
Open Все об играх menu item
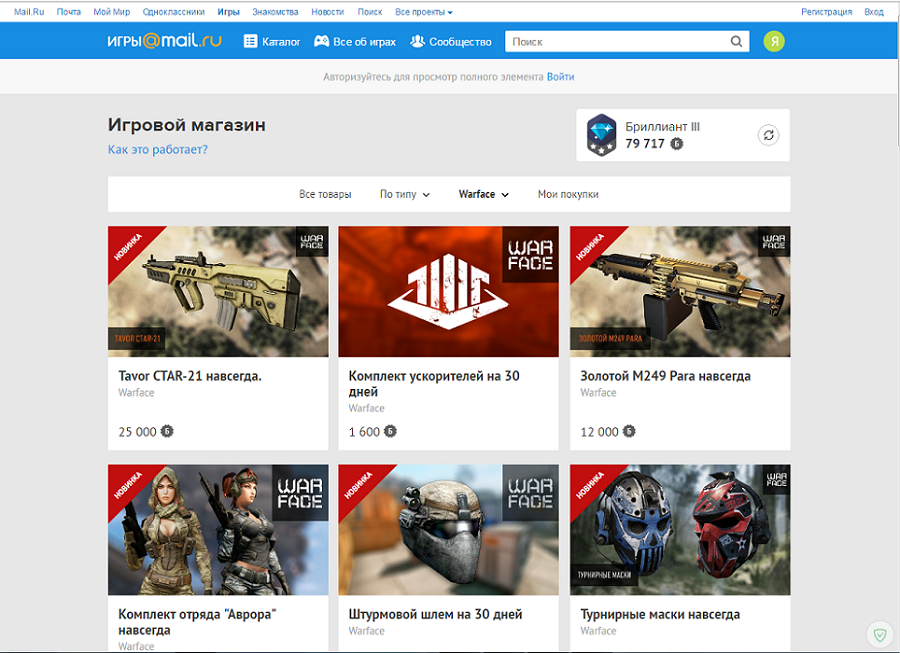click(355, 41)
